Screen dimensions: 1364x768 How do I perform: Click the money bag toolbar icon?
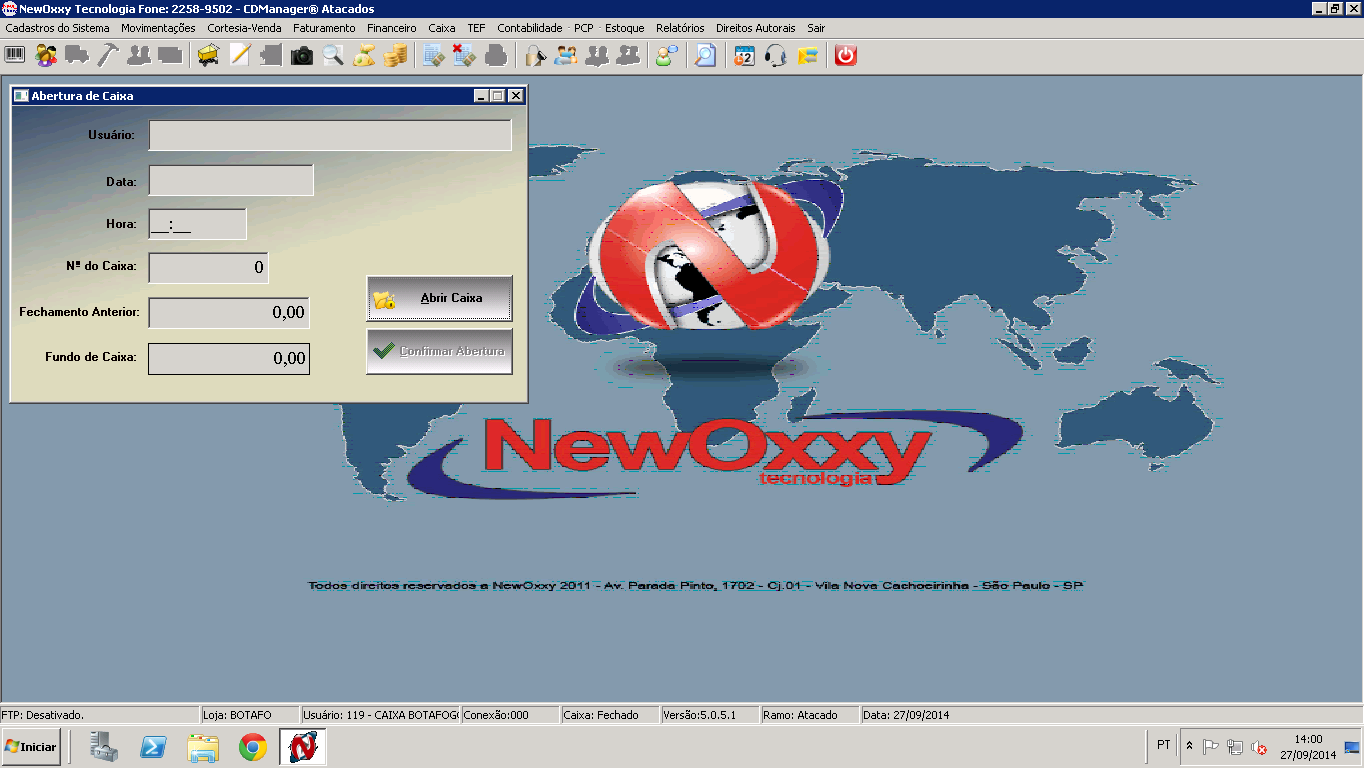point(363,56)
